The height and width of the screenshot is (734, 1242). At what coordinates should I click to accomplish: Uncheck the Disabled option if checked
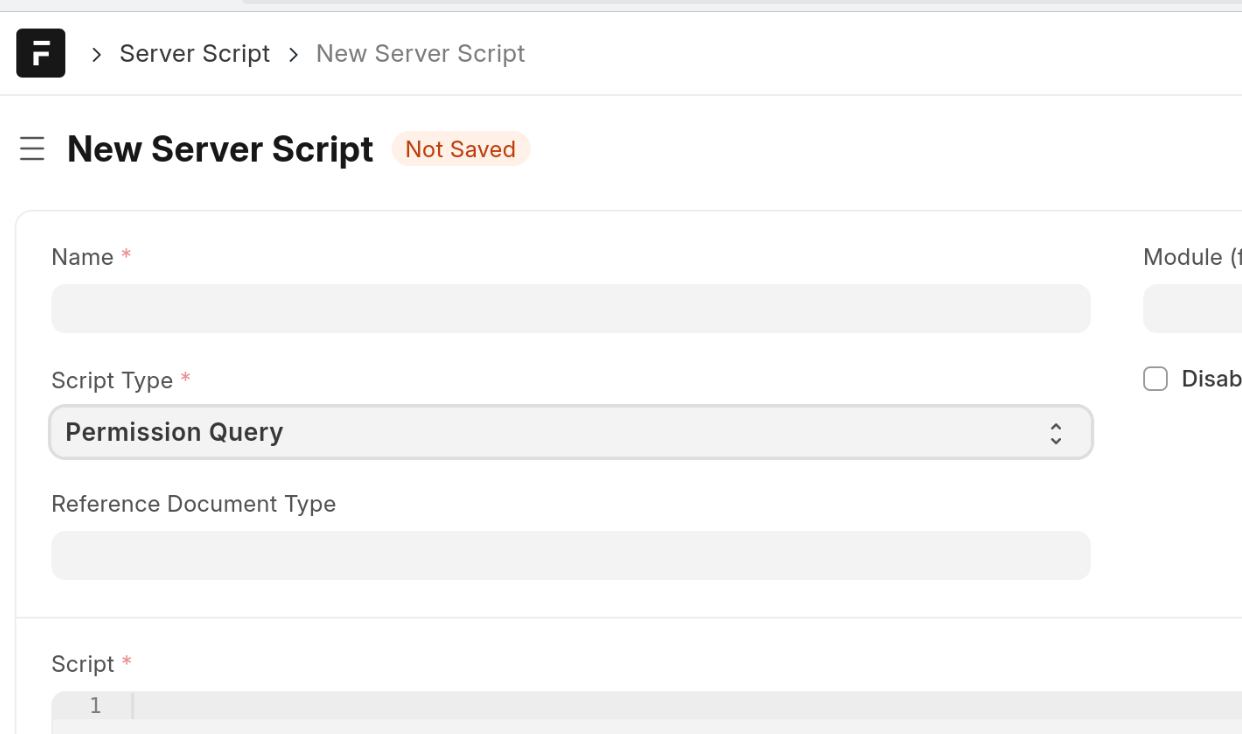click(1155, 378)
